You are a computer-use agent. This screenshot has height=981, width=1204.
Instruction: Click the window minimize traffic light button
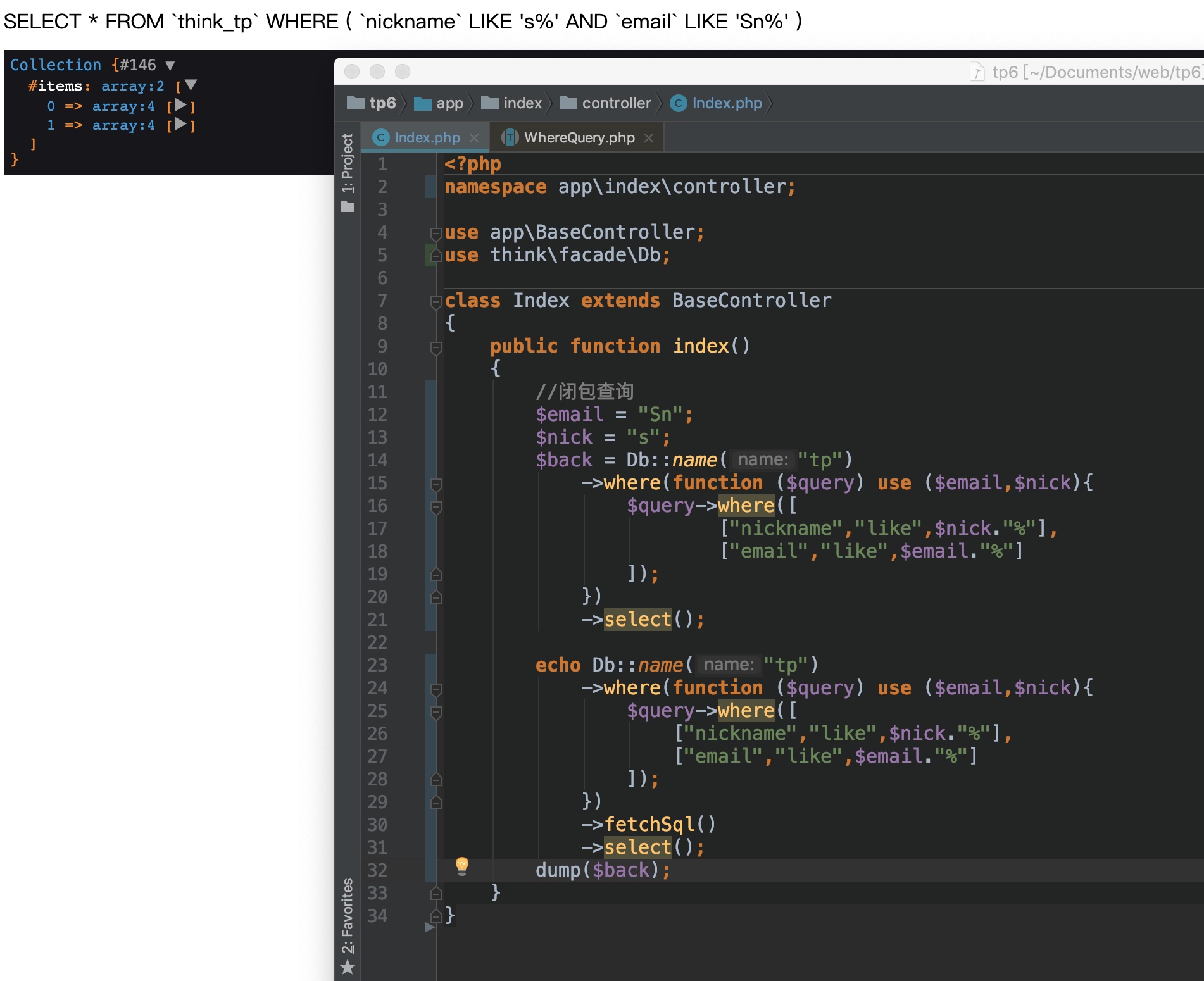(377, 72)
